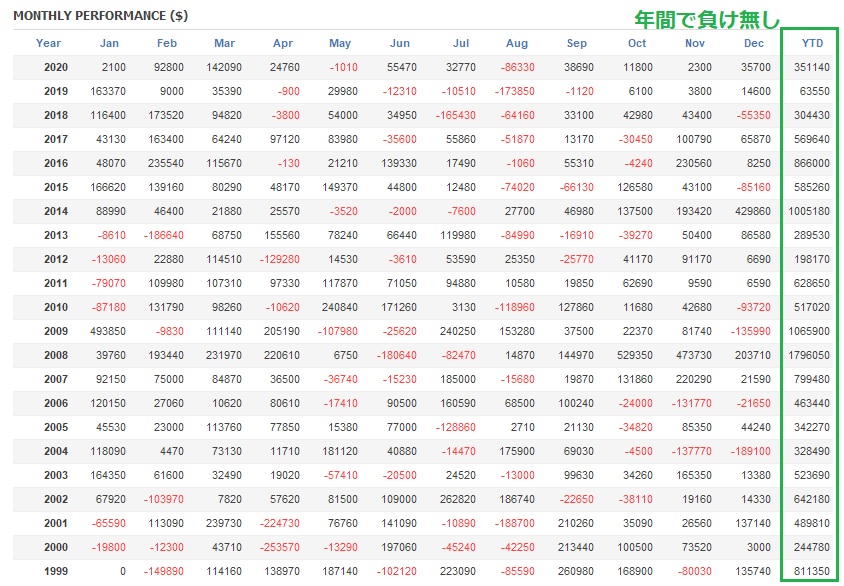
Task: Click 2004 Dec loss -189100
Action: click(x=750, y=451)
